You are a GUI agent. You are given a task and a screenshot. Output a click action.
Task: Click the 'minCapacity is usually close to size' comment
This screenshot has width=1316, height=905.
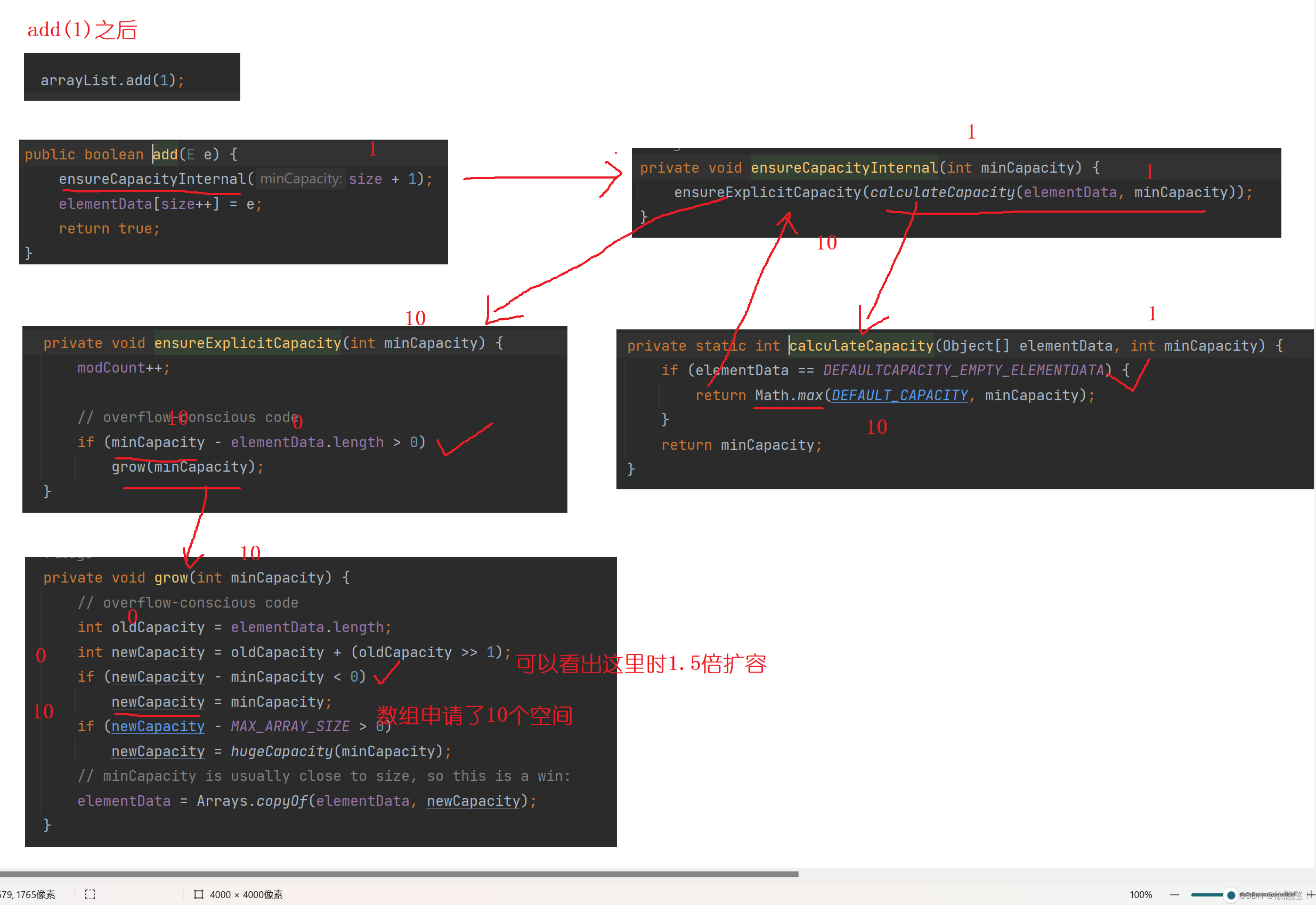click(x=323, y=775)
